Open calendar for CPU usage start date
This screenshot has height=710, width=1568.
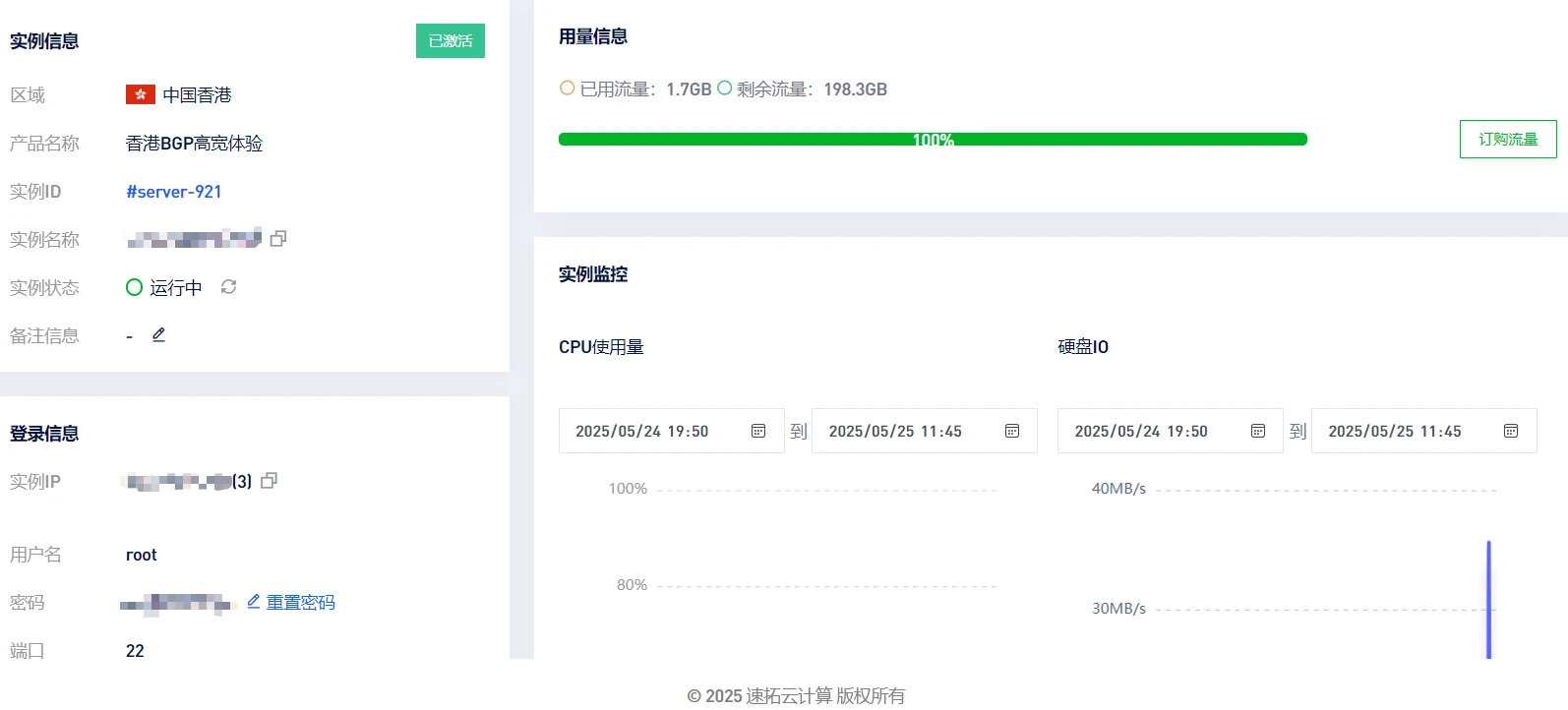click(758, 432)
